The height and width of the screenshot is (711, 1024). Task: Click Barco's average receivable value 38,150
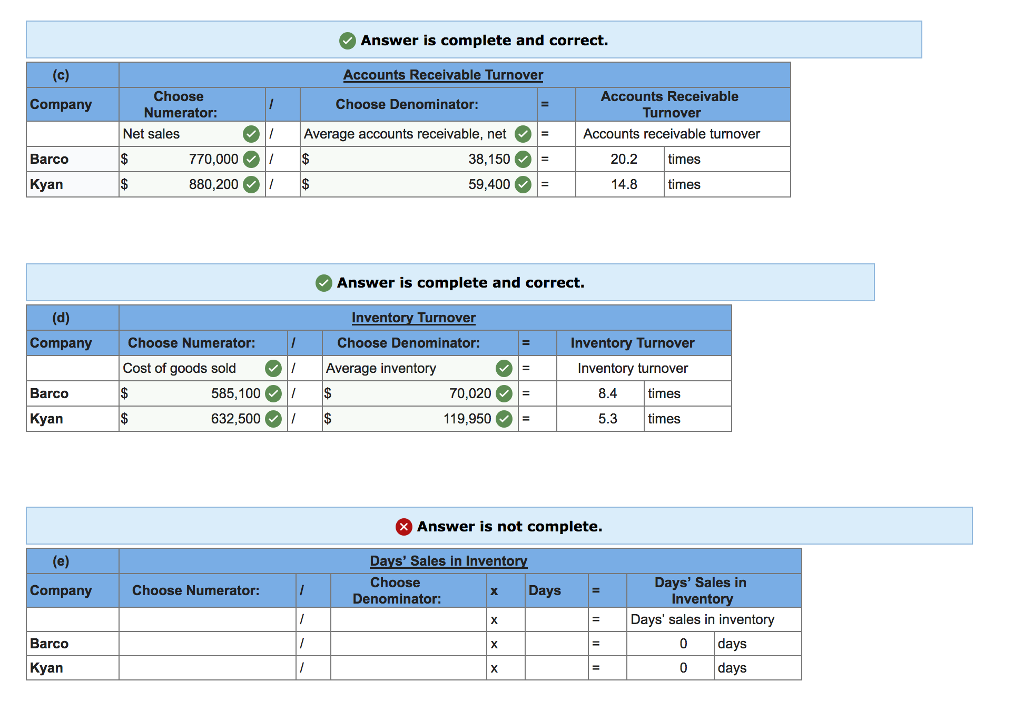point(489,159)
